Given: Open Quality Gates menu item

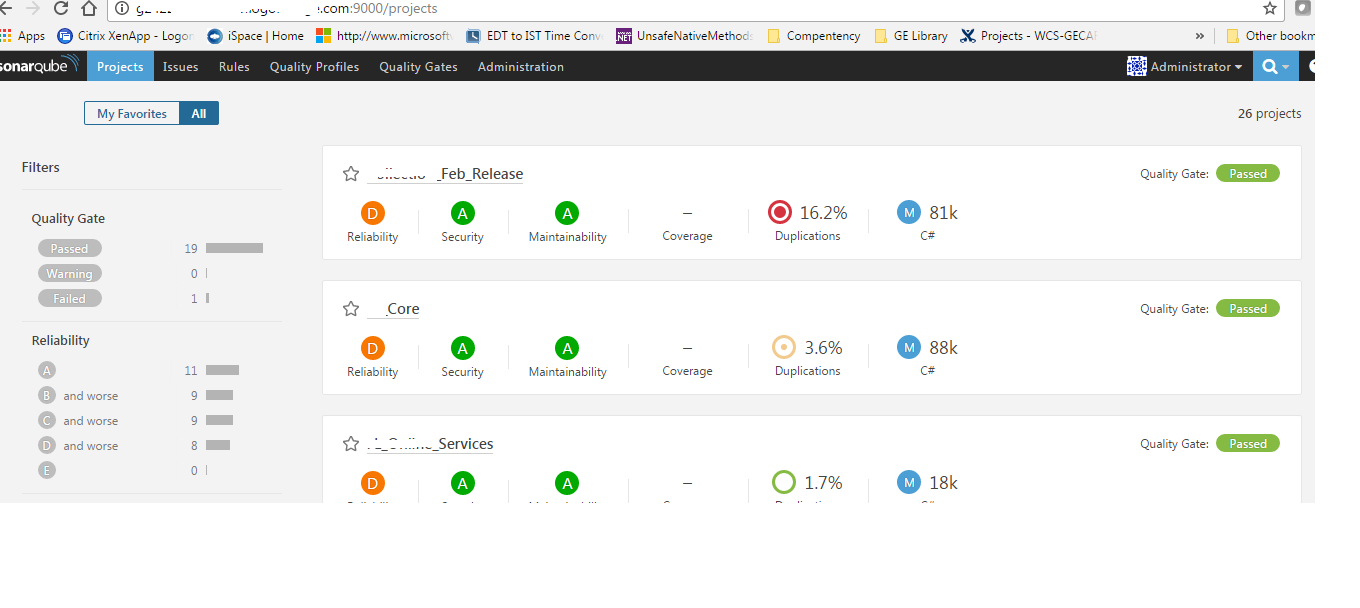Looking at the screenshot, I should (418, 67).
